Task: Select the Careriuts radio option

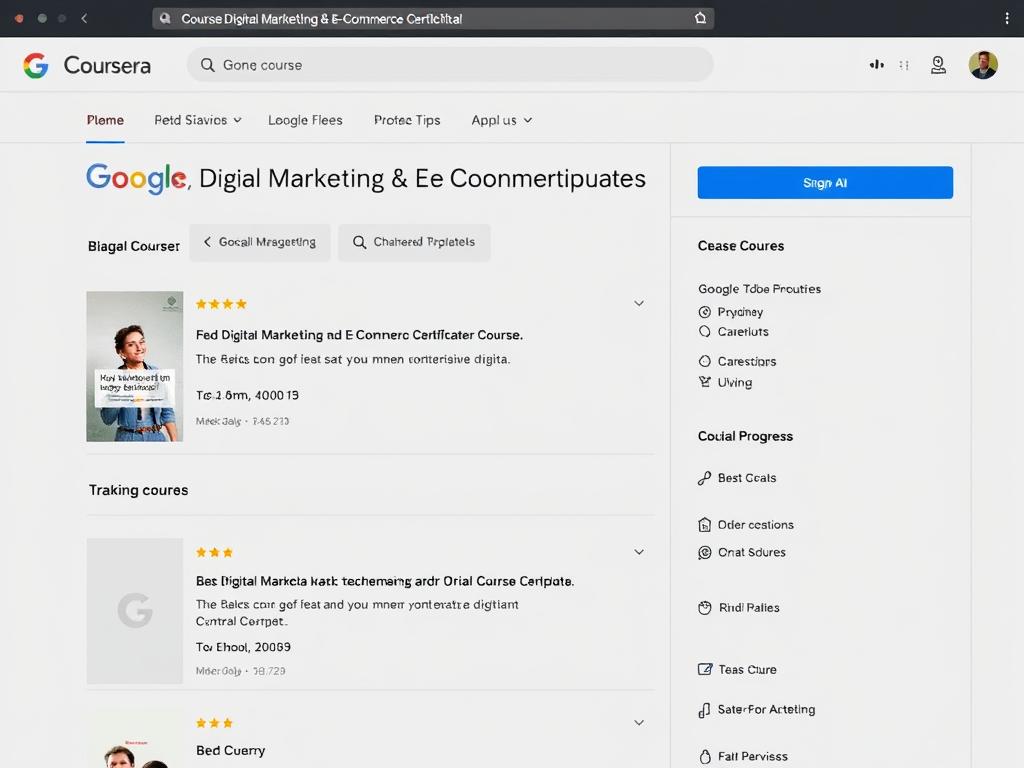Action: 704,332
